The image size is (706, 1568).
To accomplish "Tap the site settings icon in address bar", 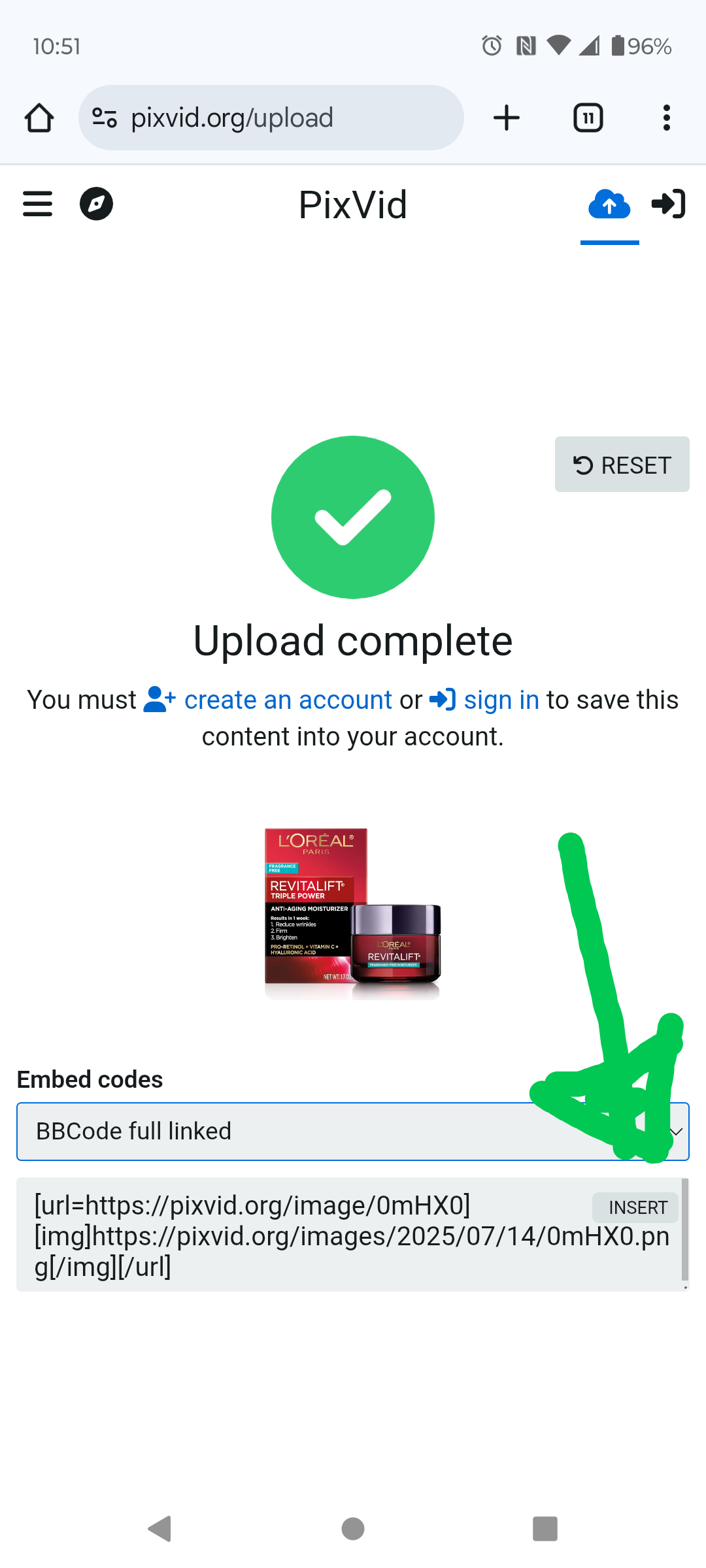I will (x=105, y=118).
